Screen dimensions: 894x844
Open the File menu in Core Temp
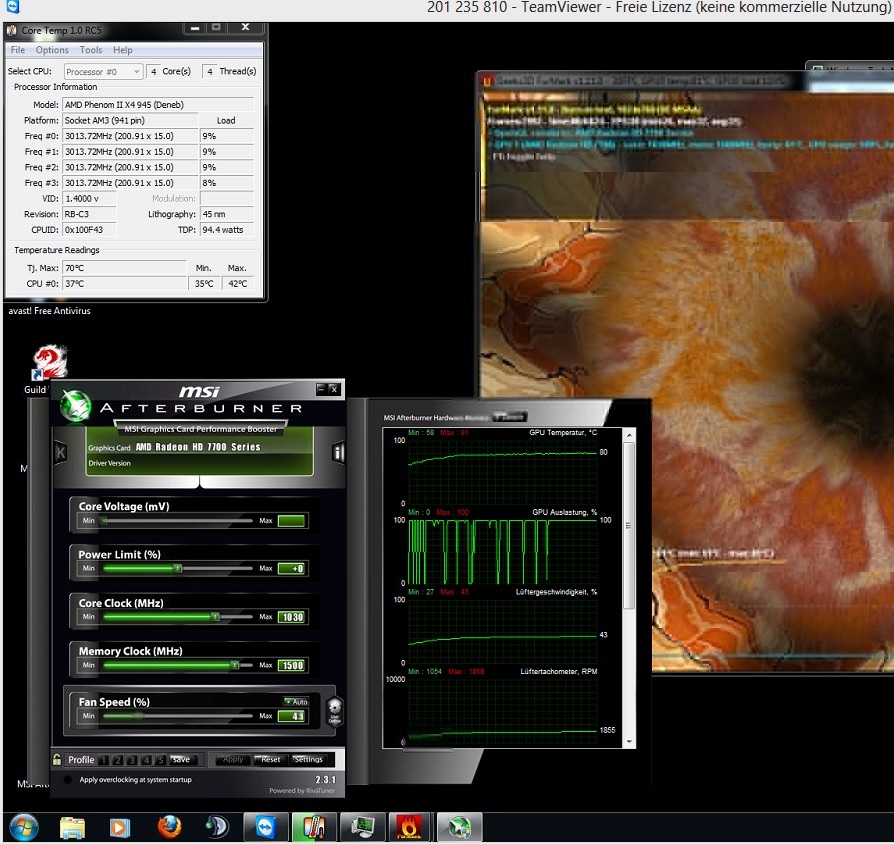[x=18, y=50]
